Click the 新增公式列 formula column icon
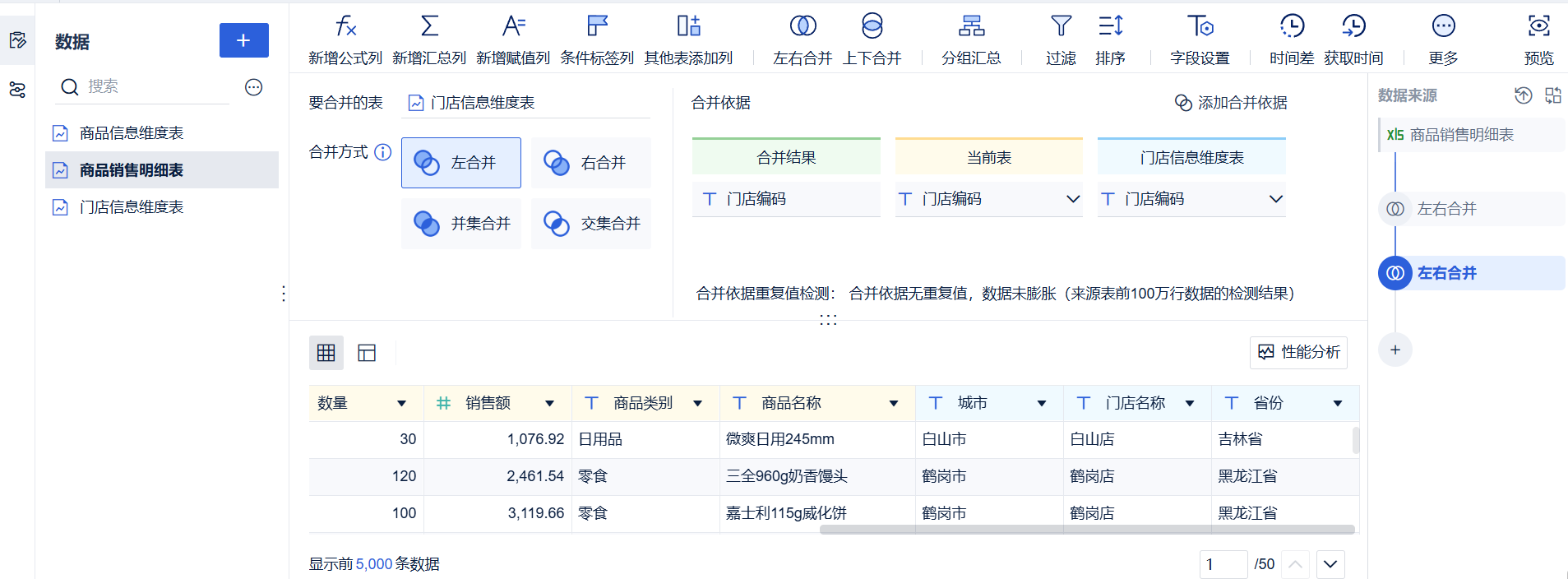This screenshot has height=579, width=1568. pyautogui.click(x=345, y=27)
